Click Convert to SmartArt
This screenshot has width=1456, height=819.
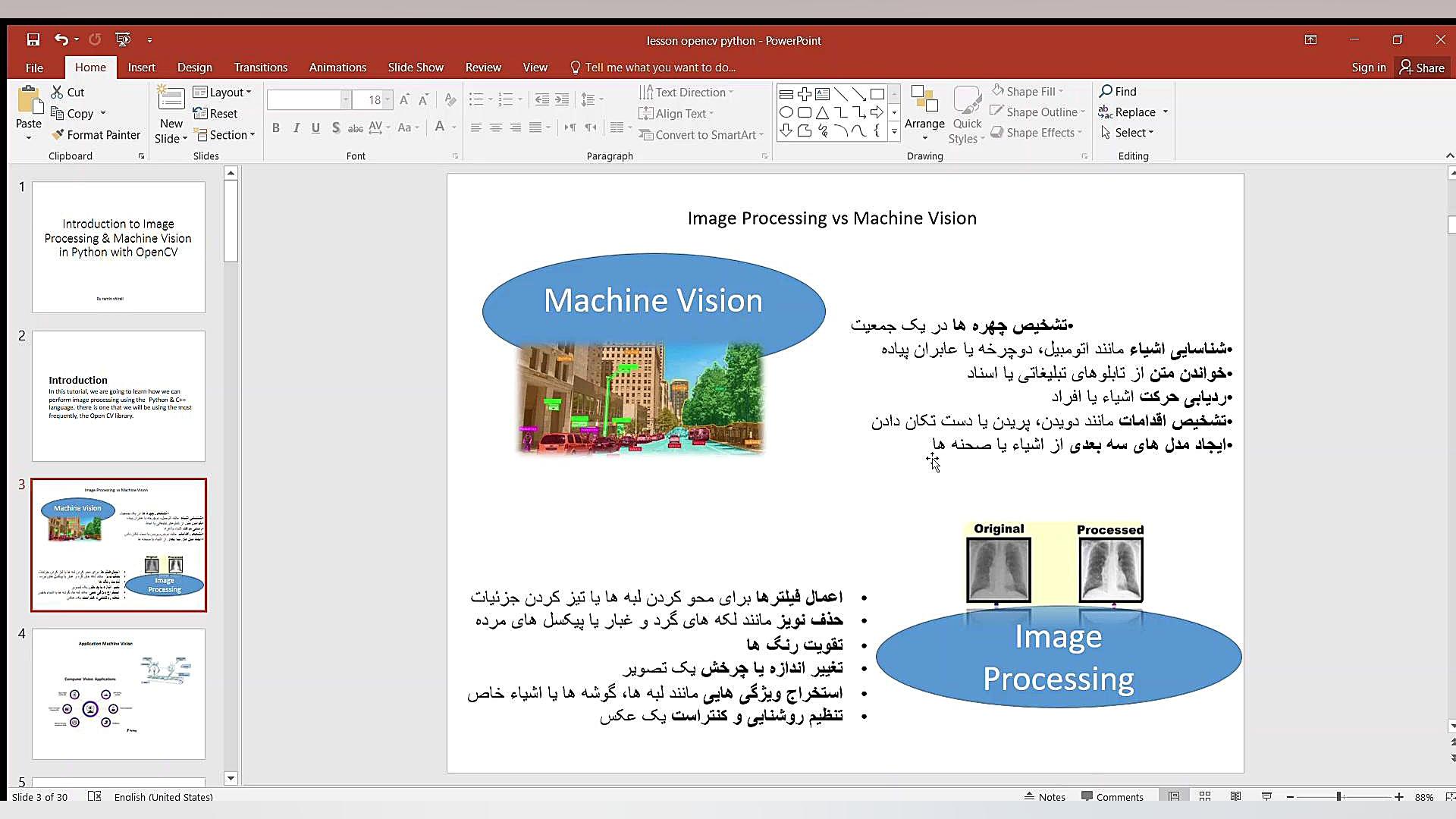[x=701, y=134]
